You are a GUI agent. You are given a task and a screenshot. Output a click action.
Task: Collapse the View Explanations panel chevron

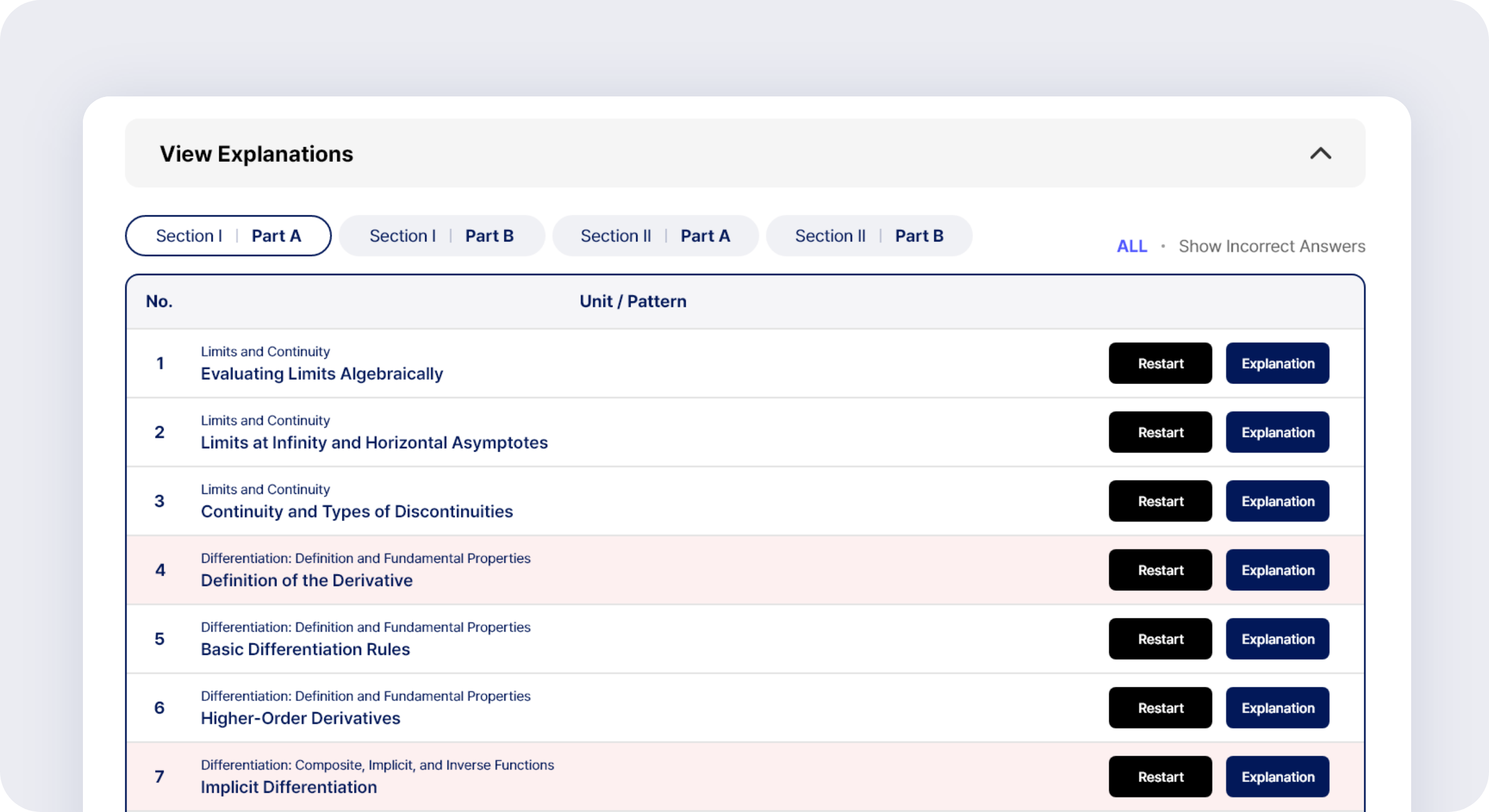[x=1320, y=154]
